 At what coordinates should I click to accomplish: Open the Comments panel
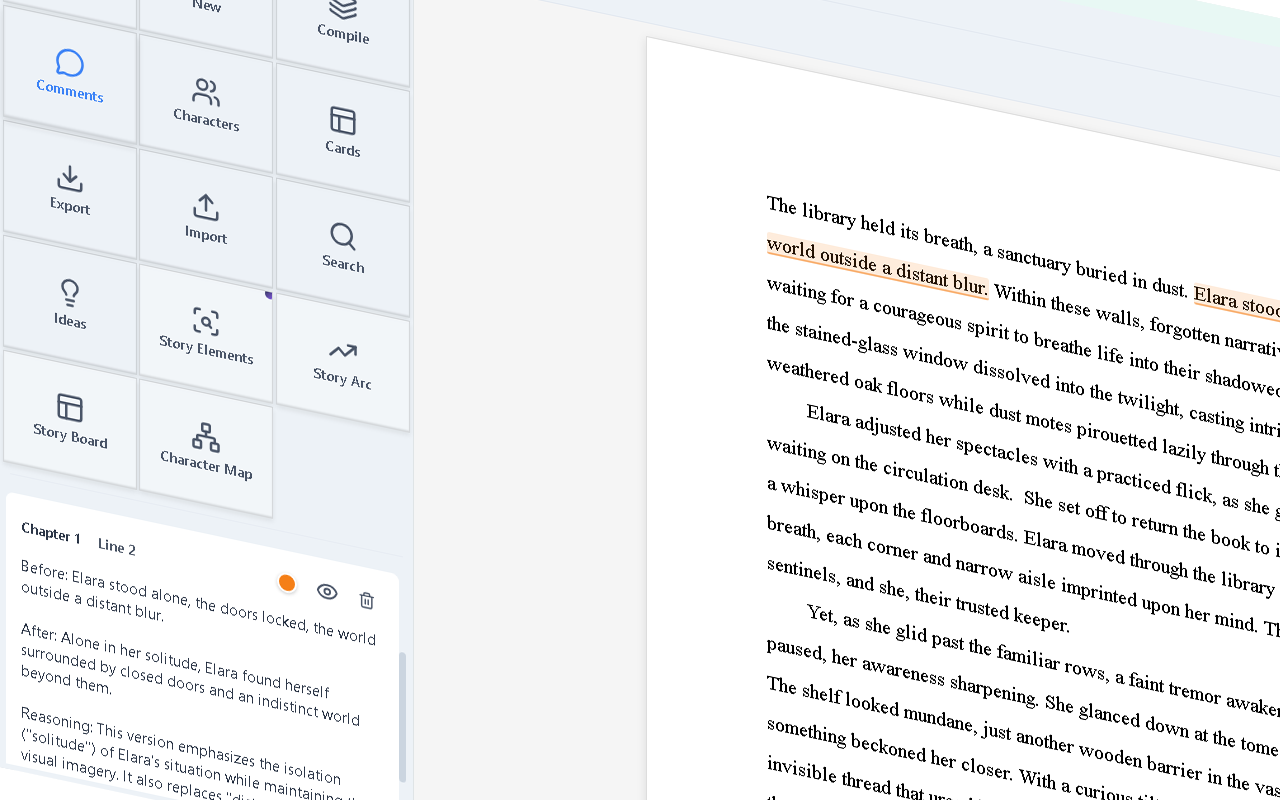(x=70, y=76)
